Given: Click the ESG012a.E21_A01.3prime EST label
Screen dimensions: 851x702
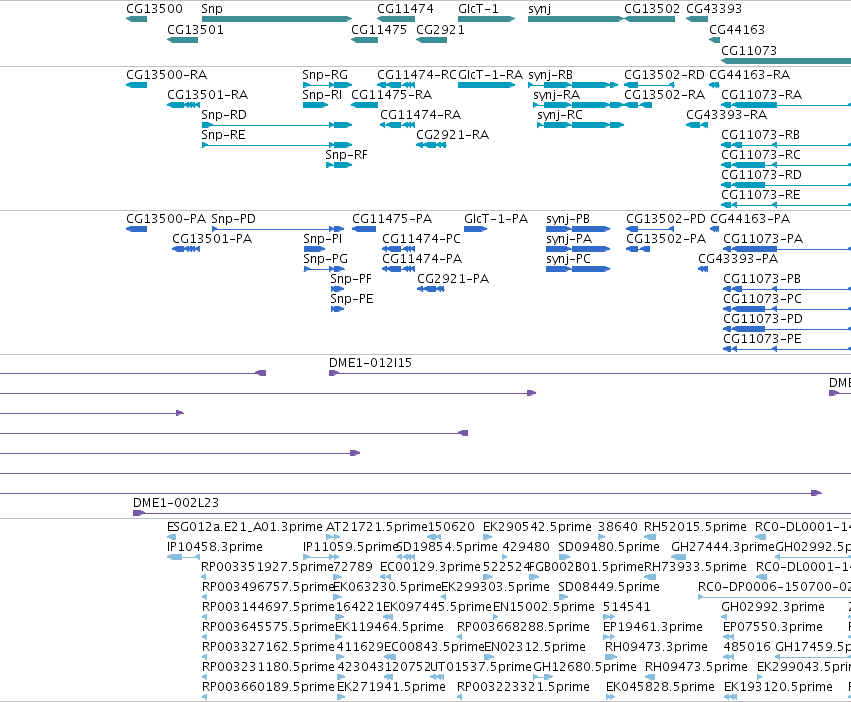Looking at the screenshot, I should point(245,527).
